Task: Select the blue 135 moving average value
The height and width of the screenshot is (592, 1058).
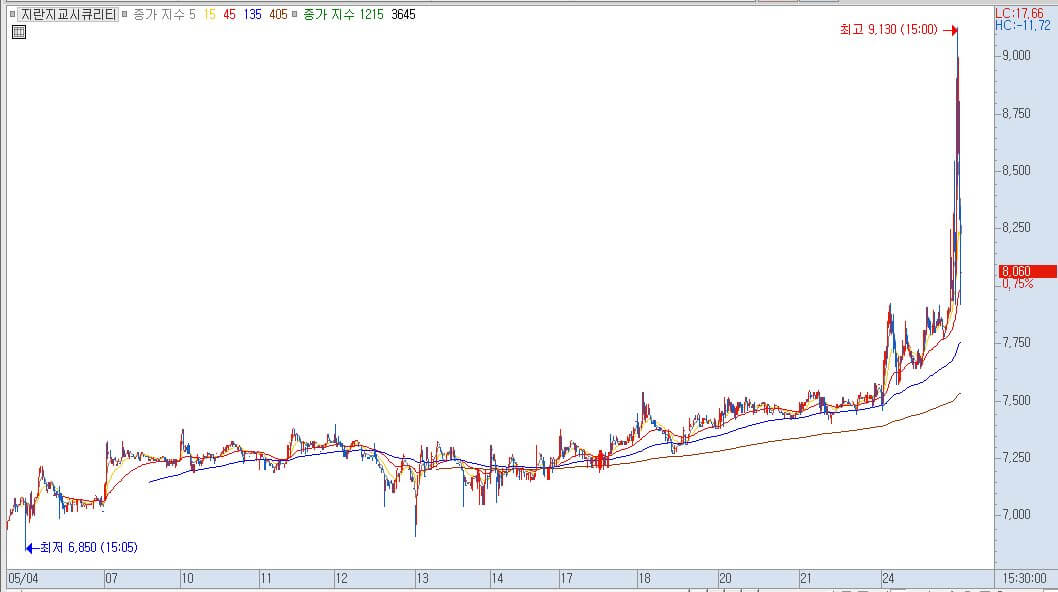Action: click(x=252, y=14)
